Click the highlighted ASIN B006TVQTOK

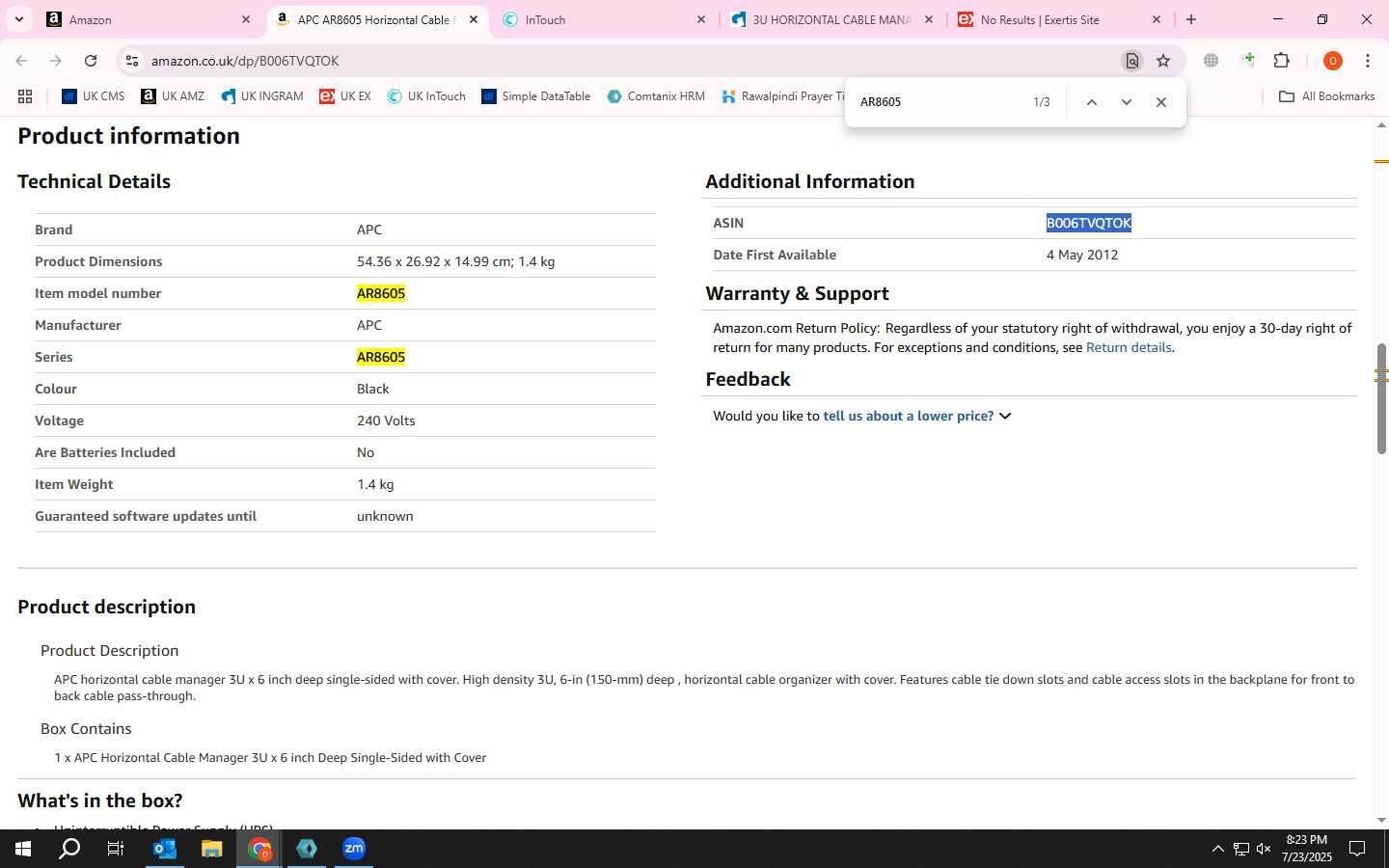(x=1088, y=223)
